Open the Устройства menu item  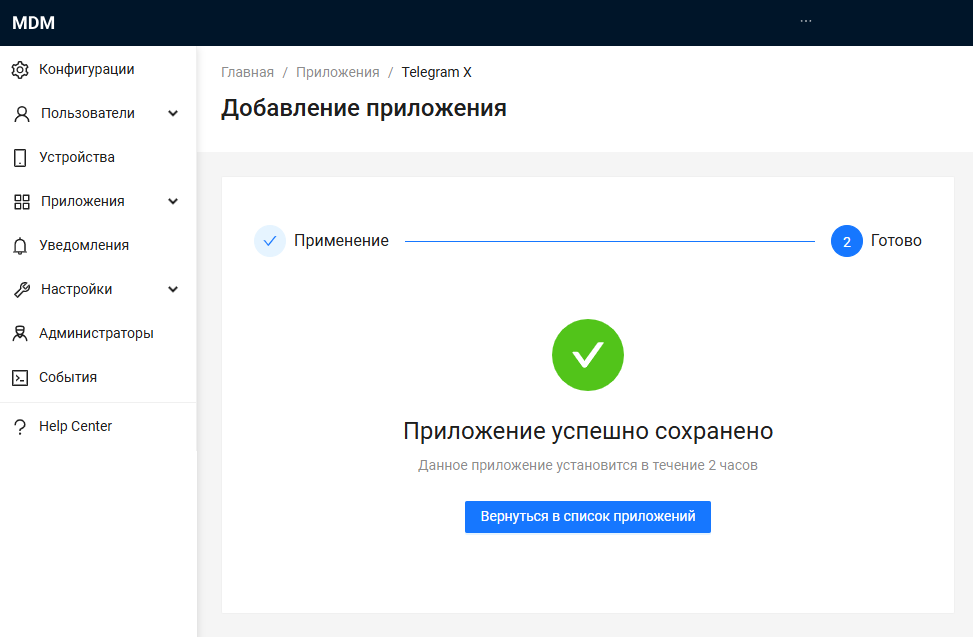77,158
